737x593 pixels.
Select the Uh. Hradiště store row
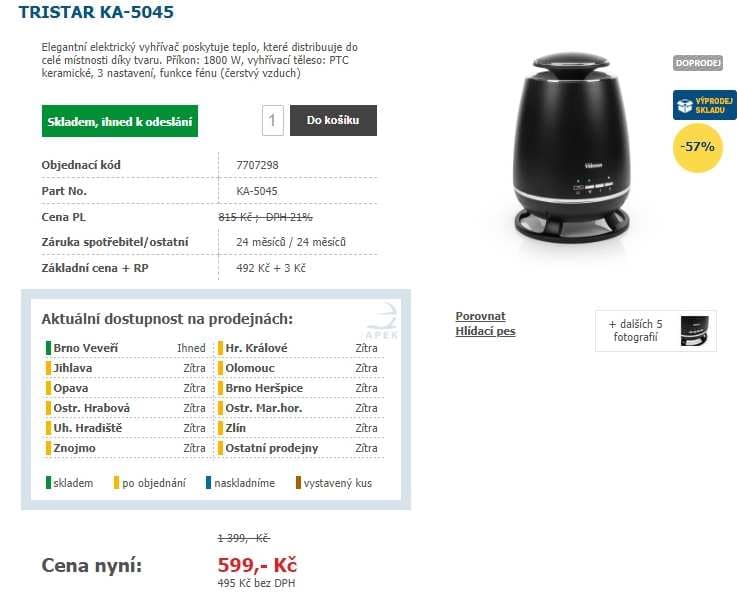click(x=125, y=428)
